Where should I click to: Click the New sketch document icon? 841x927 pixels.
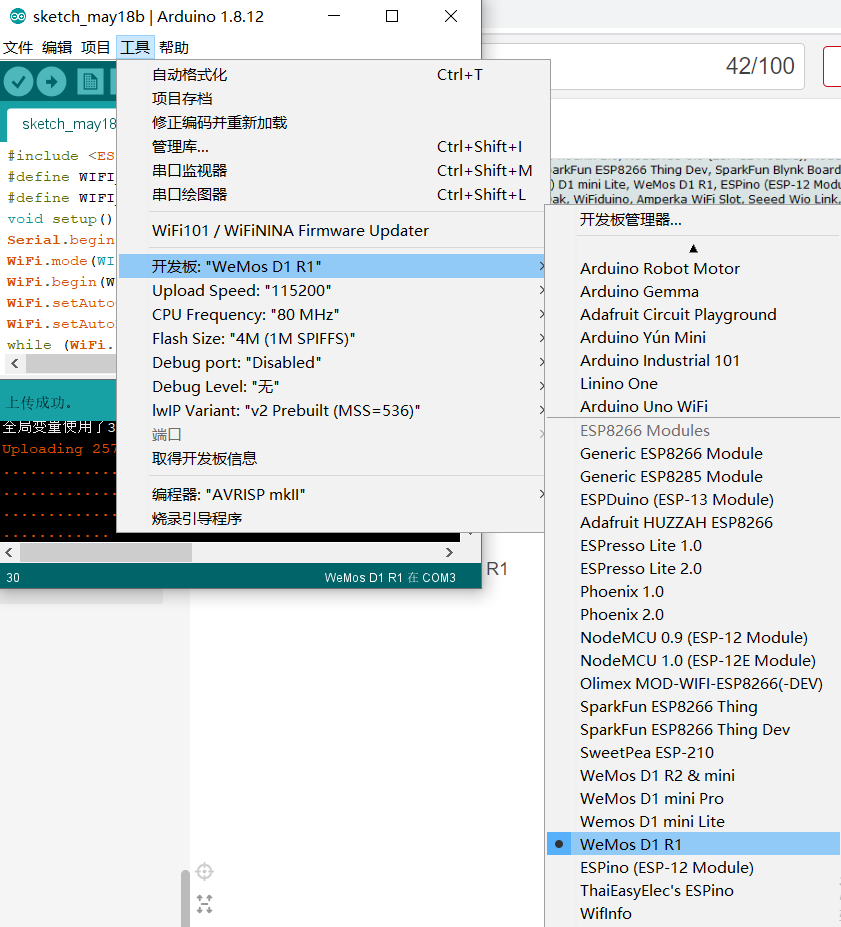pyautogui.click(x=90, y=82)
